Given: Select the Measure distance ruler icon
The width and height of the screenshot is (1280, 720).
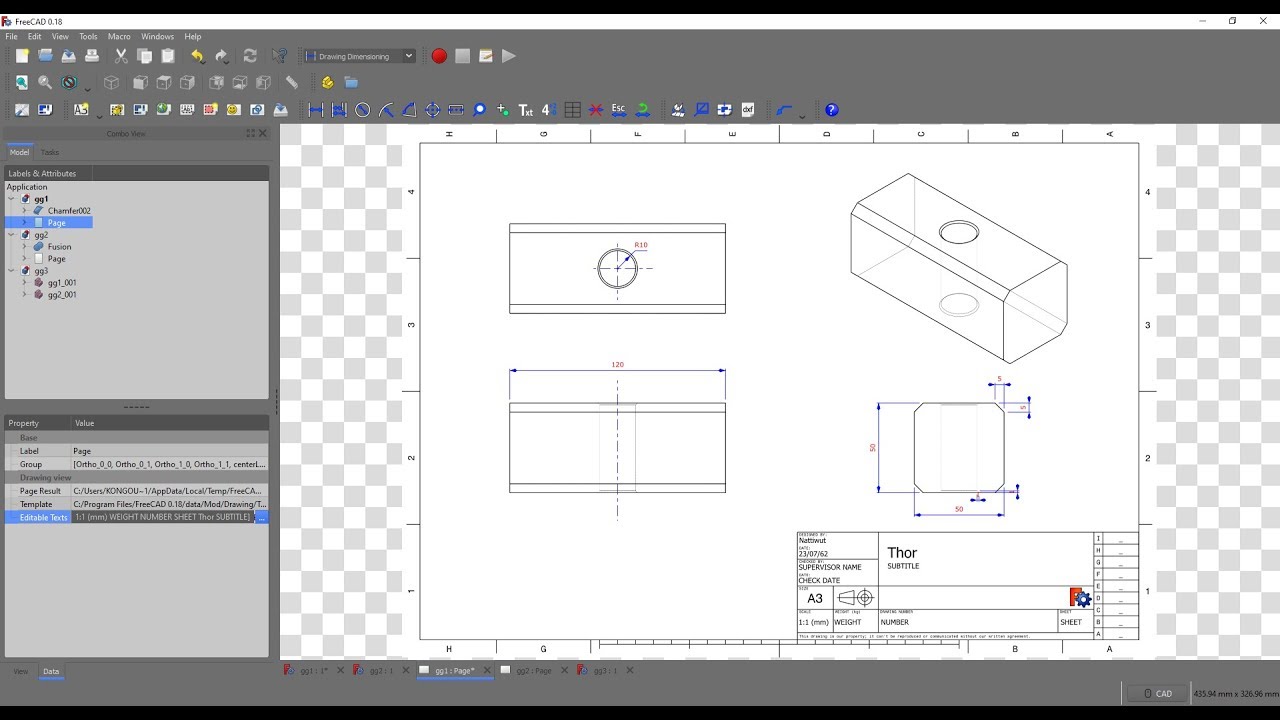Looking at the screenshot, I should (x=292, y=83).
